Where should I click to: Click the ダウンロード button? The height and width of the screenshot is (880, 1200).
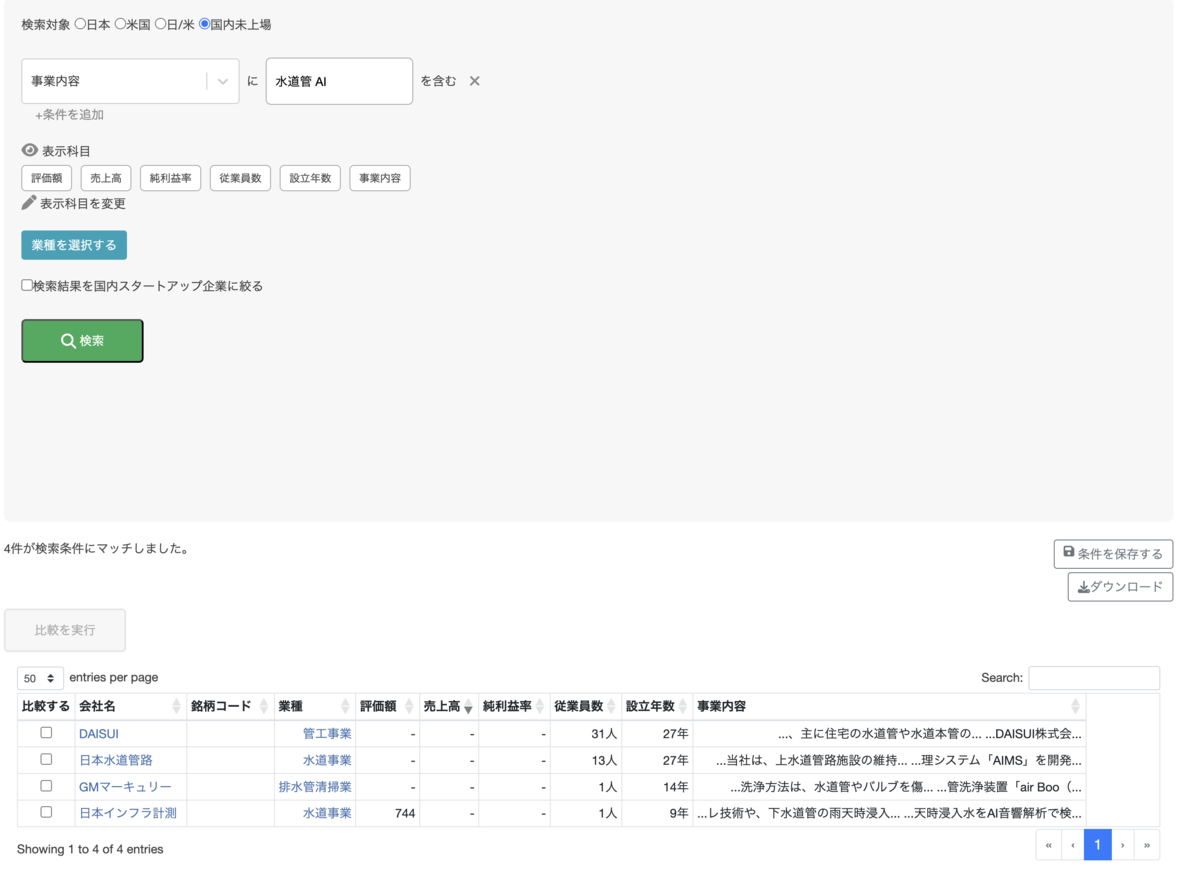[1120, 587]
